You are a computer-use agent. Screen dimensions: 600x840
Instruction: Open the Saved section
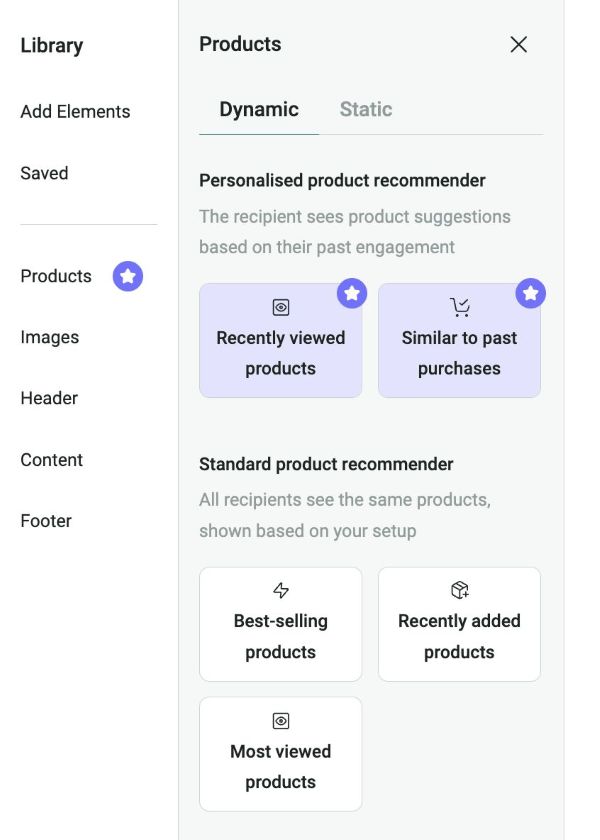tap(44, 173)
